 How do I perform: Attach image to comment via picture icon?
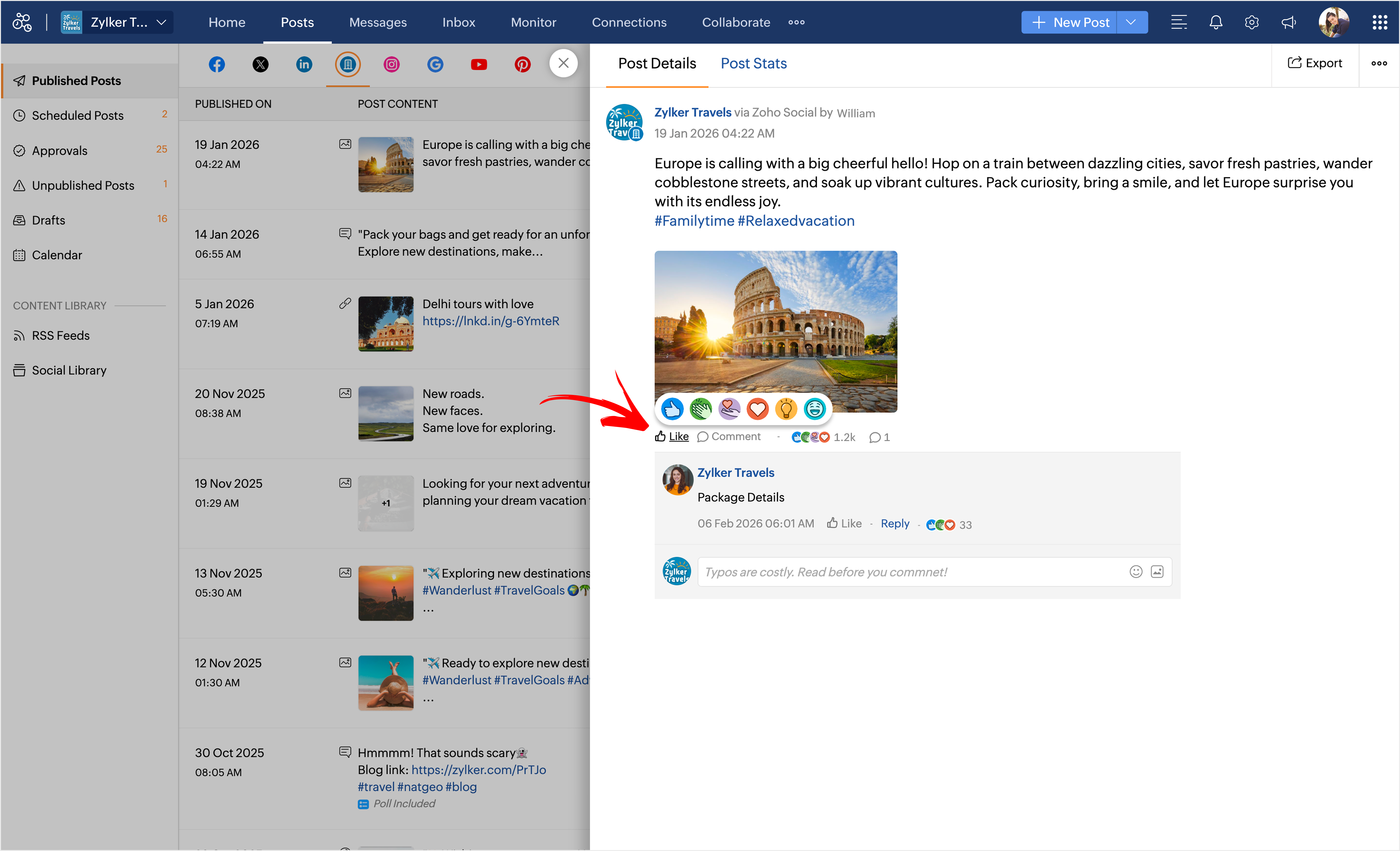1157,572
